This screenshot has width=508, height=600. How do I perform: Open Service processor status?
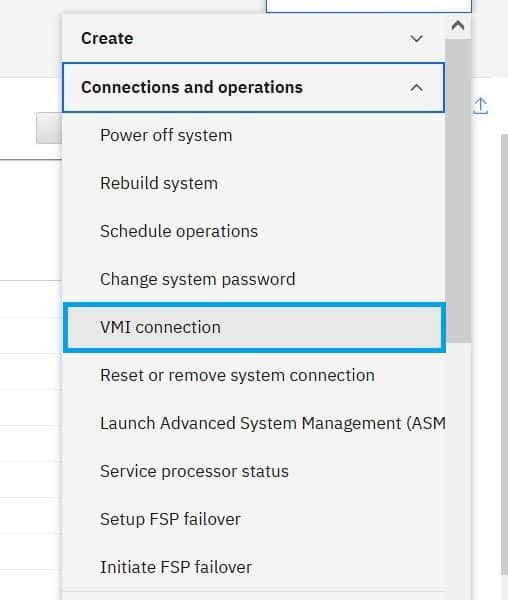[x=254, y=471]
